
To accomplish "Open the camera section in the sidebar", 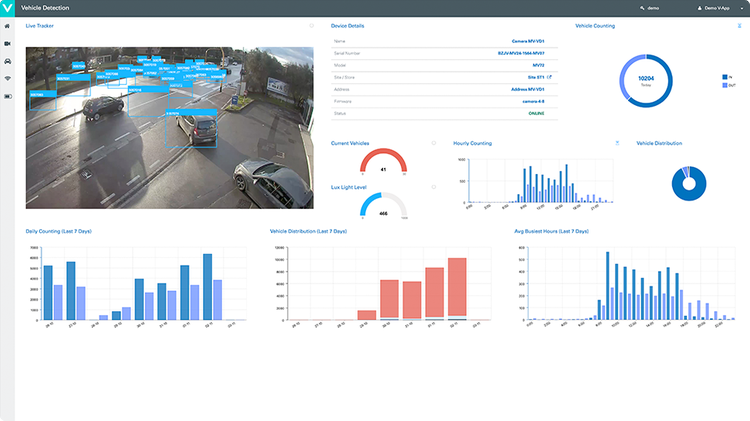I will point(7,44).
